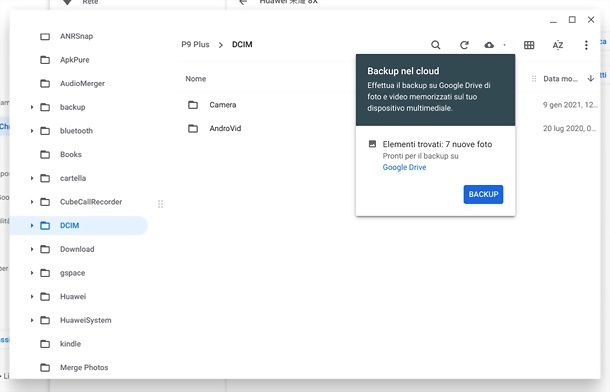Click the refresh icon
Viewport: 610px width, 392px height.
[x=464, y=45]
